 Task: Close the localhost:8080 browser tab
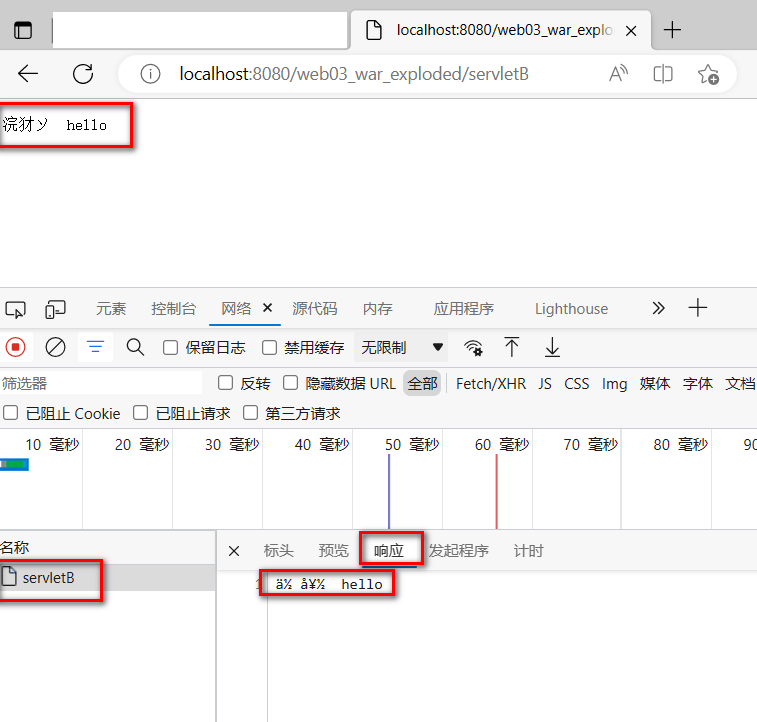tap(631, 31)
